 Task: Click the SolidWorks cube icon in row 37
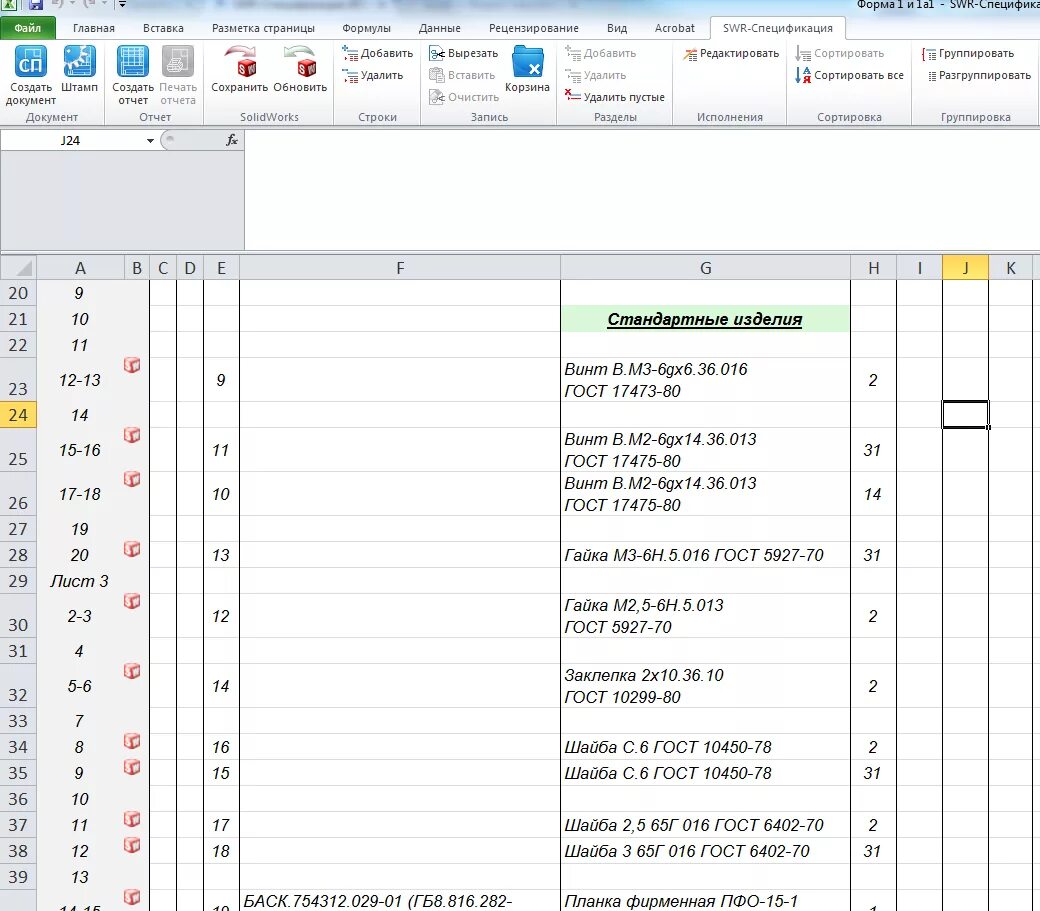tap(132, 820)
